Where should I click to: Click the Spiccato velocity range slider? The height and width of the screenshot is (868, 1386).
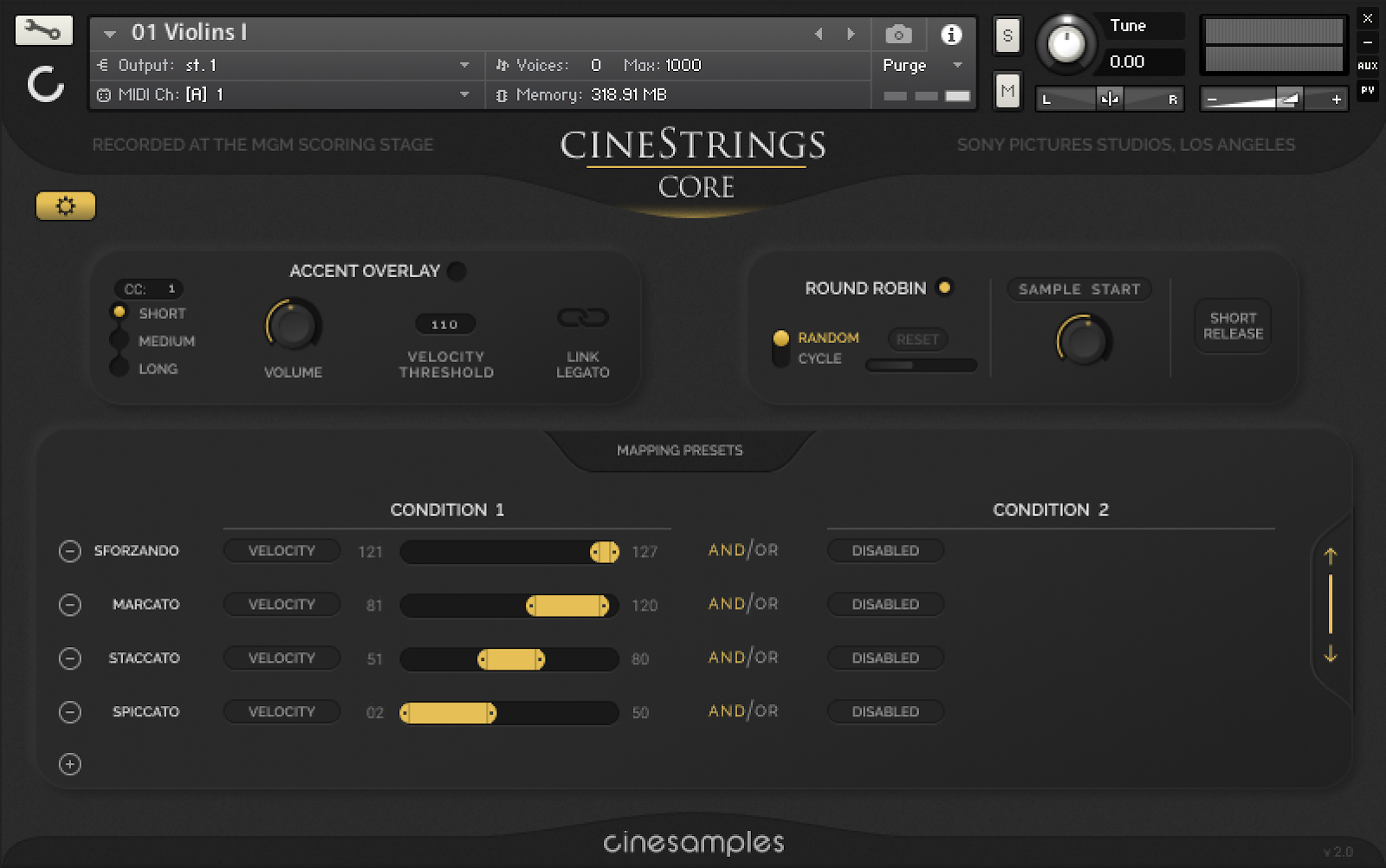509,713
